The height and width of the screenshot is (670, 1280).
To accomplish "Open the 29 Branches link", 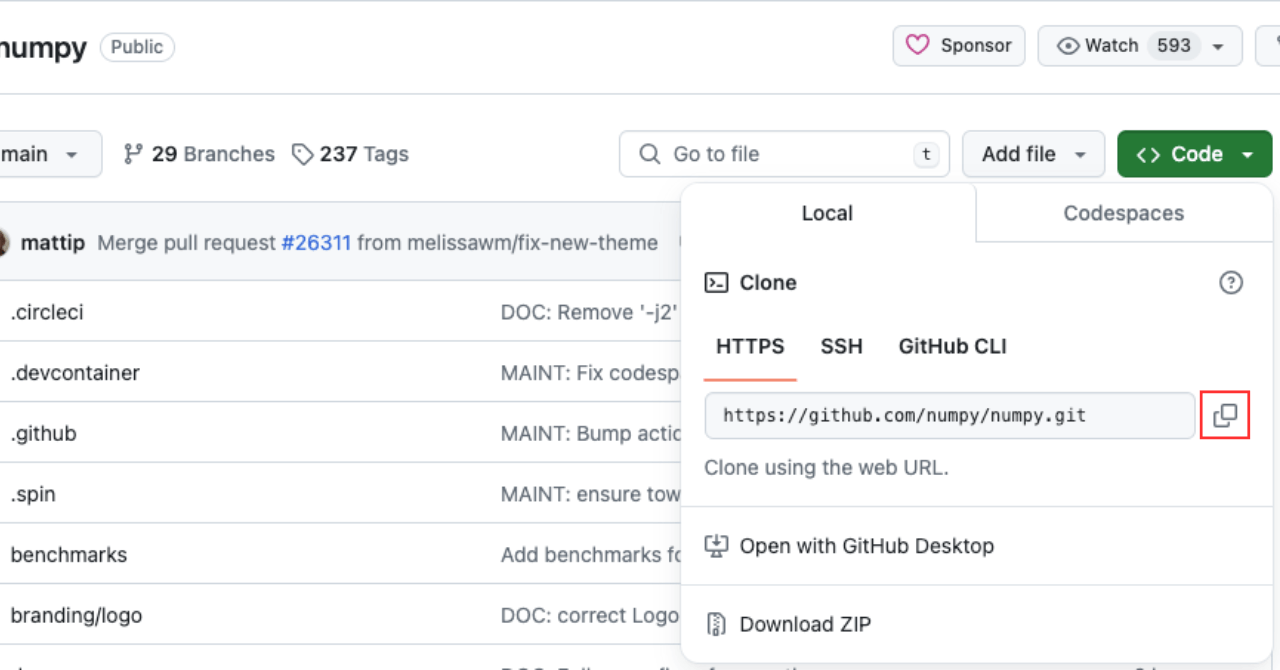I will 198,154.
